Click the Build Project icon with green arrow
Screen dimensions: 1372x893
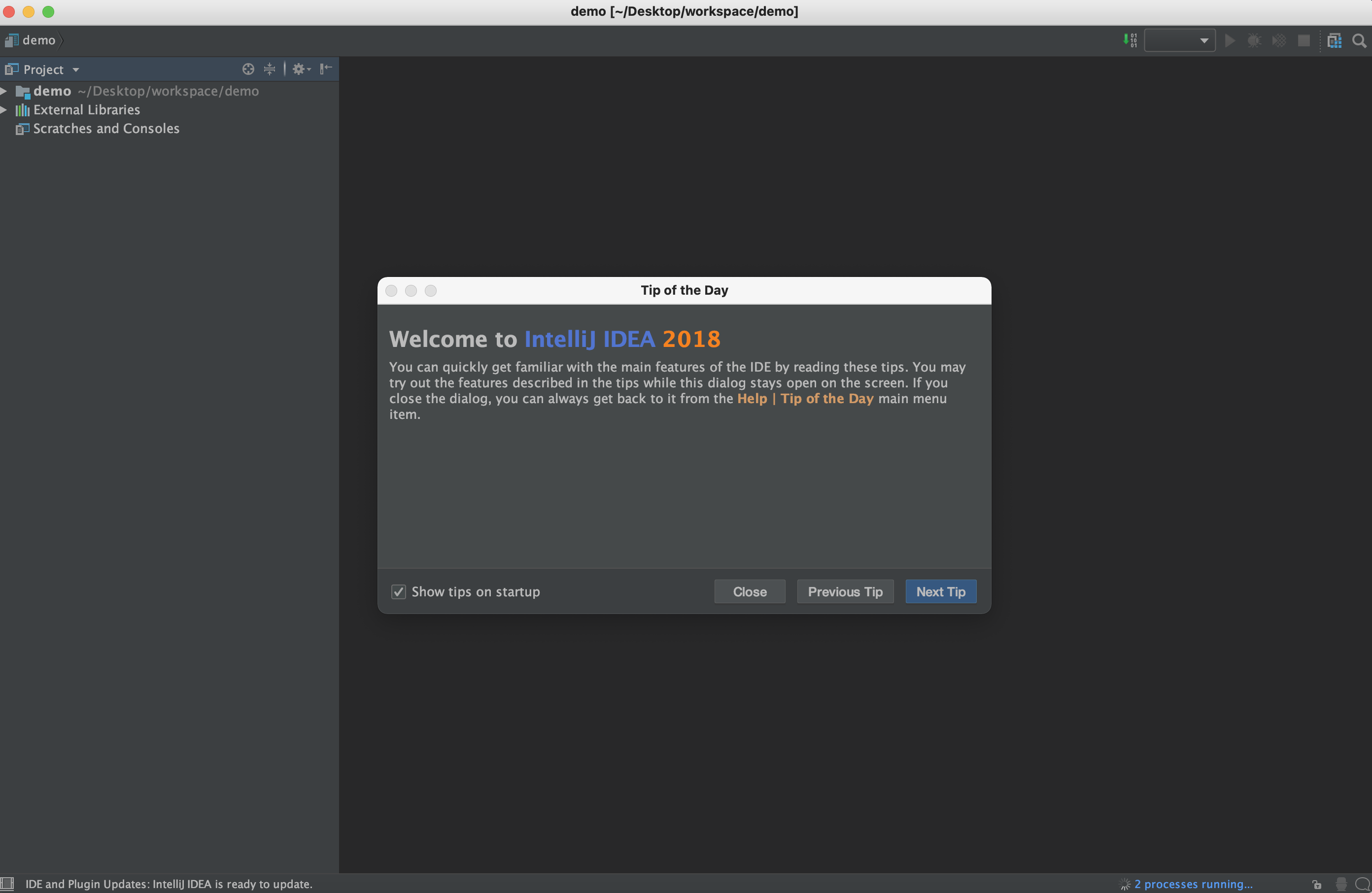tap(1130, 40)
